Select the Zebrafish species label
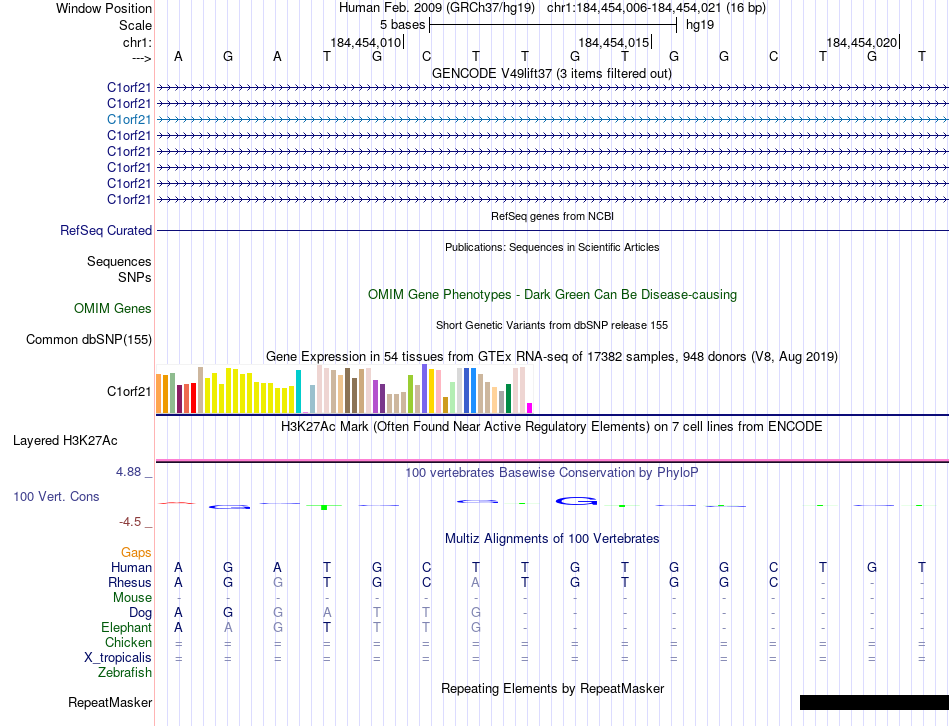This screenshot has height=726, width=950. [125, 672]
